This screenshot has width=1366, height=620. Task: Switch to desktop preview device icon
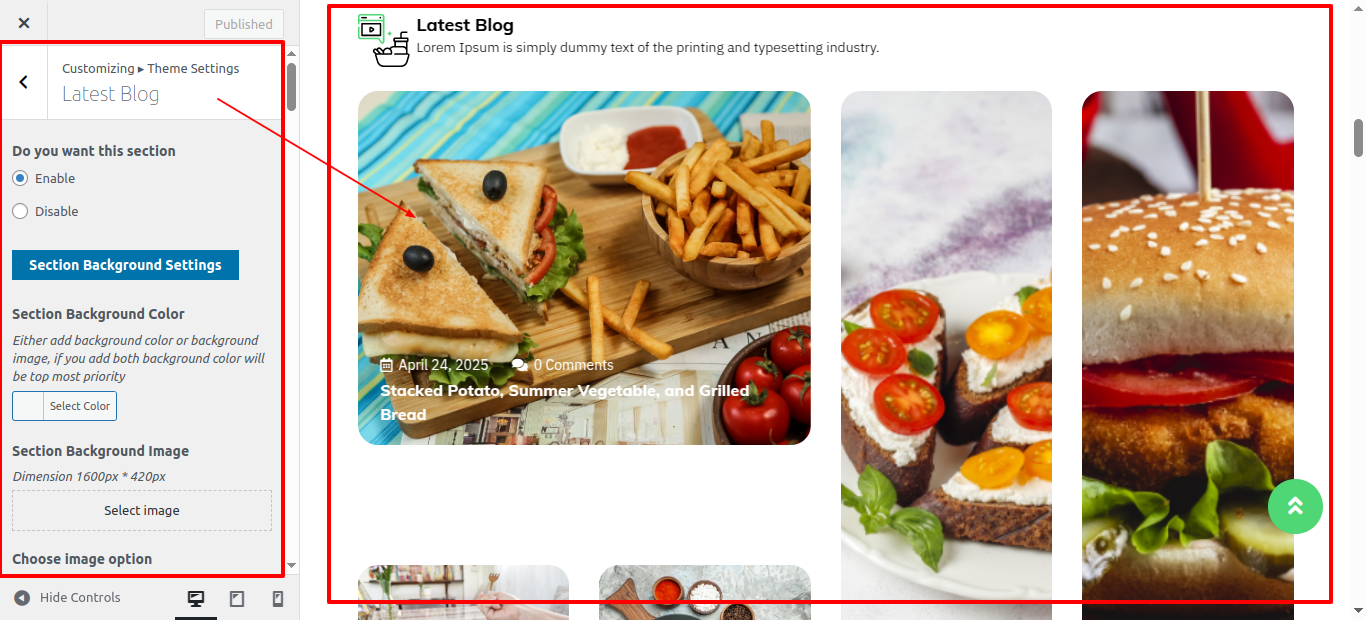point(196,599)
